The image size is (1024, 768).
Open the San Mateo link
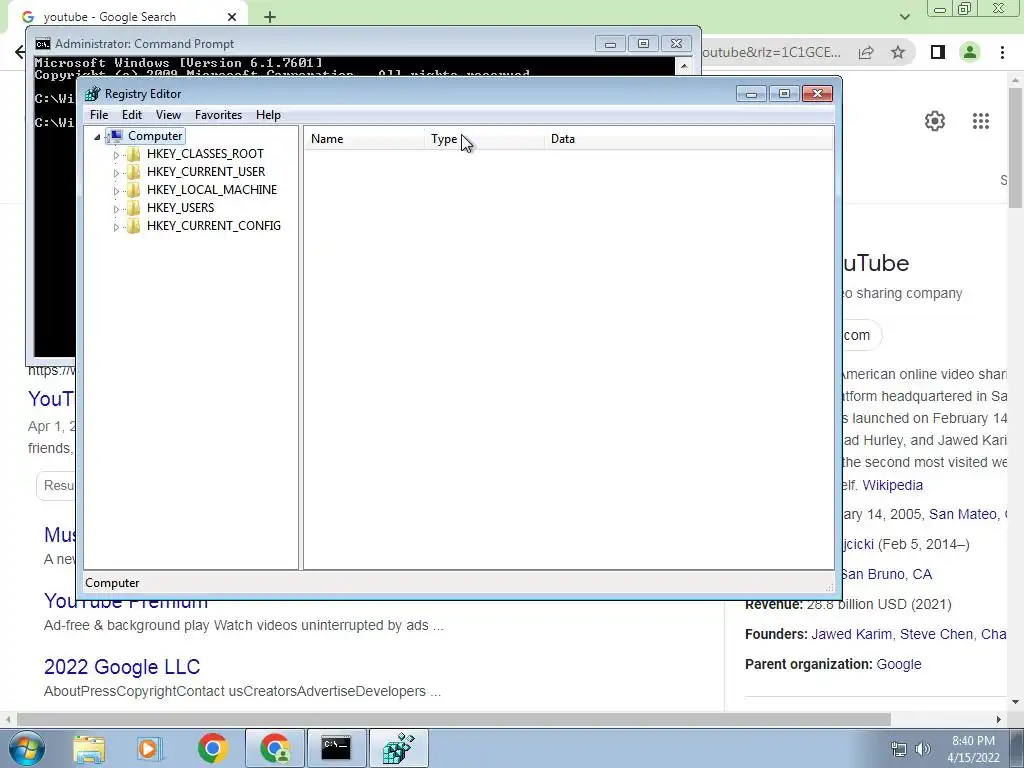963,514
